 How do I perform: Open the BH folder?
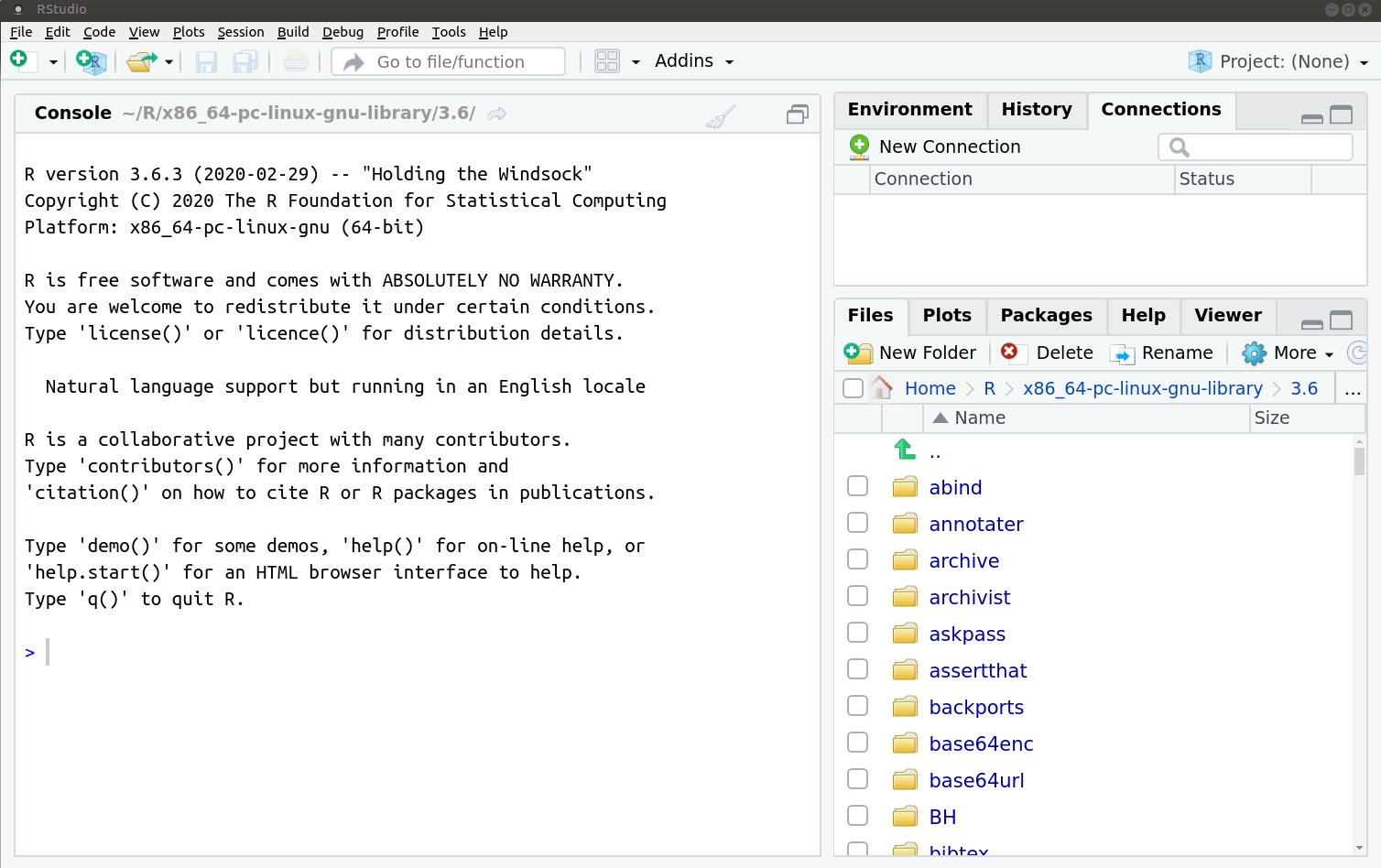pyautogui.click(x=942, y=817)
